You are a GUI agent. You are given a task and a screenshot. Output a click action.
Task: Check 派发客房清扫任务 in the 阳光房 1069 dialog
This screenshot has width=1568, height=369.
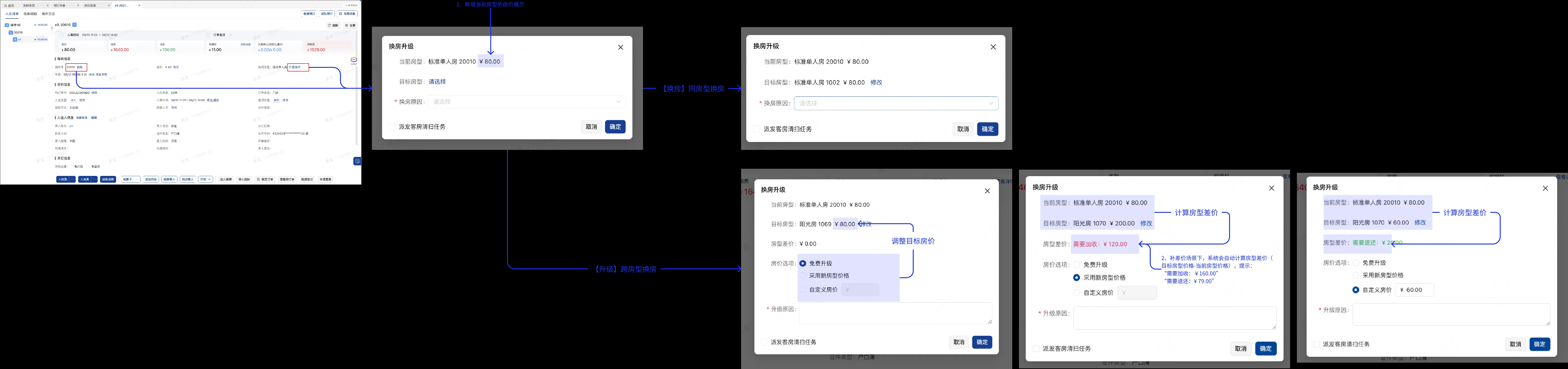(765, 342)
